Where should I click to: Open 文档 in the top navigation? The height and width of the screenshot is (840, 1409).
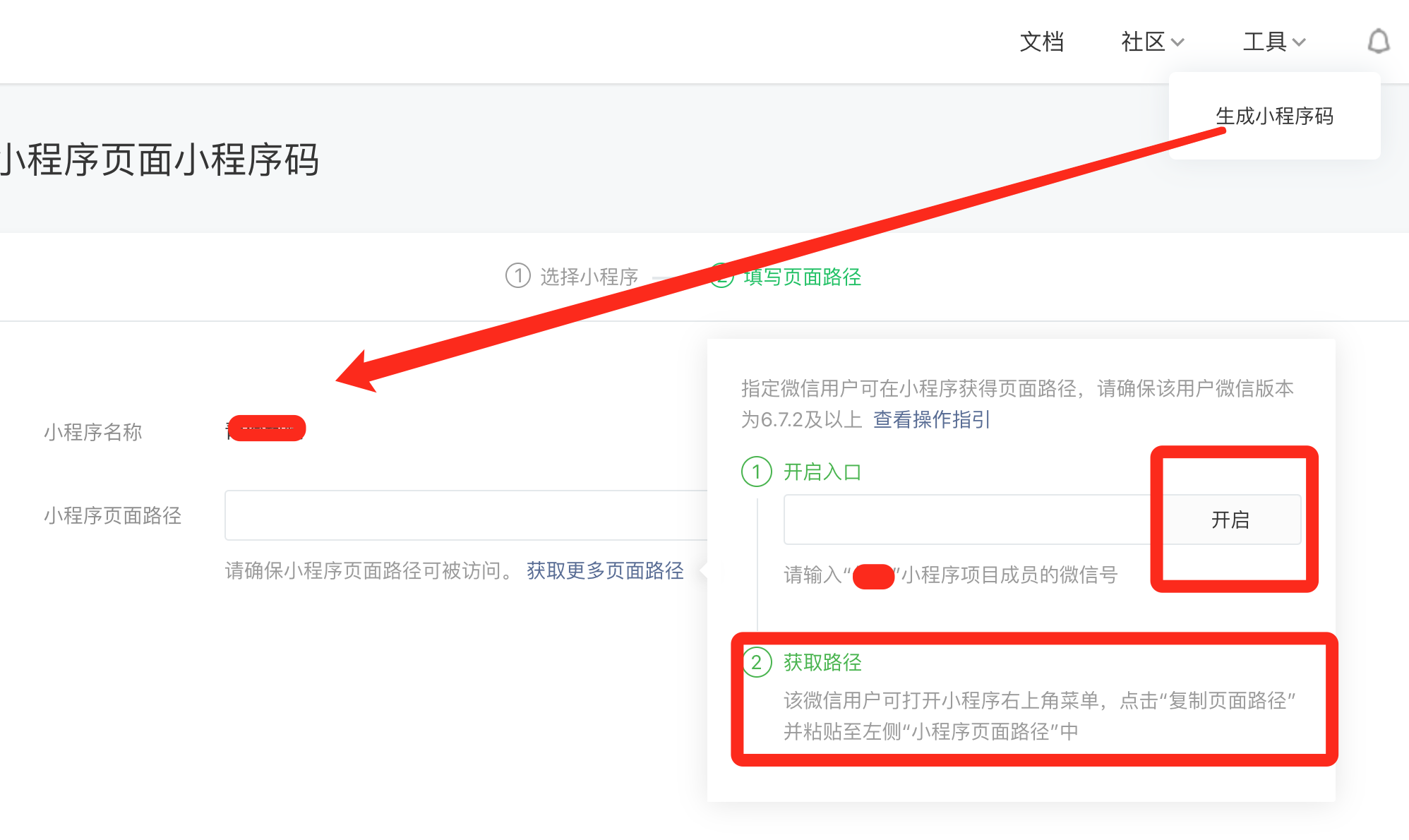pyautogui.click(x=1041, y=42)
